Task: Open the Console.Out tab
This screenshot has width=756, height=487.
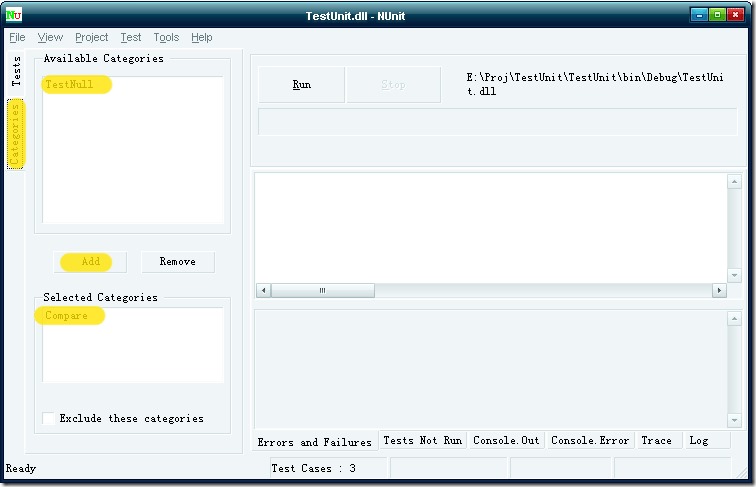Action: [x=506, y=440]
